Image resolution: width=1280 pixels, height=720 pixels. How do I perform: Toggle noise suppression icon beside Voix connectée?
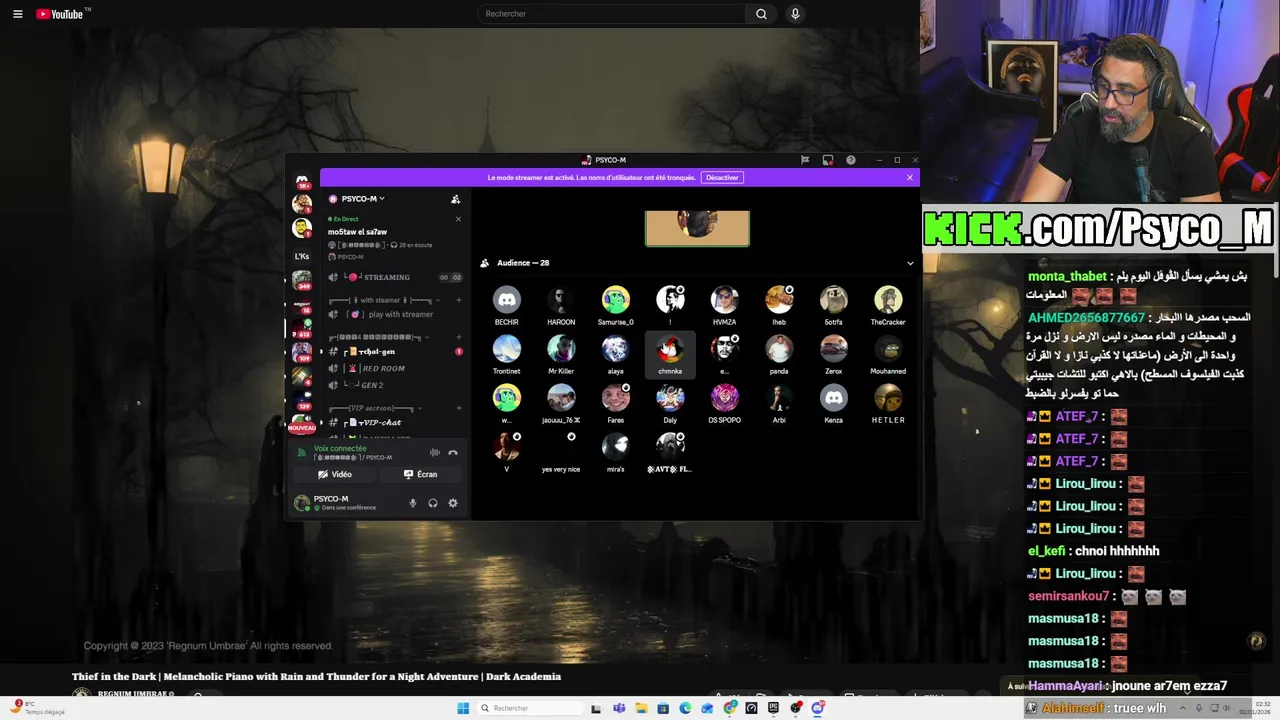[434, 452]
